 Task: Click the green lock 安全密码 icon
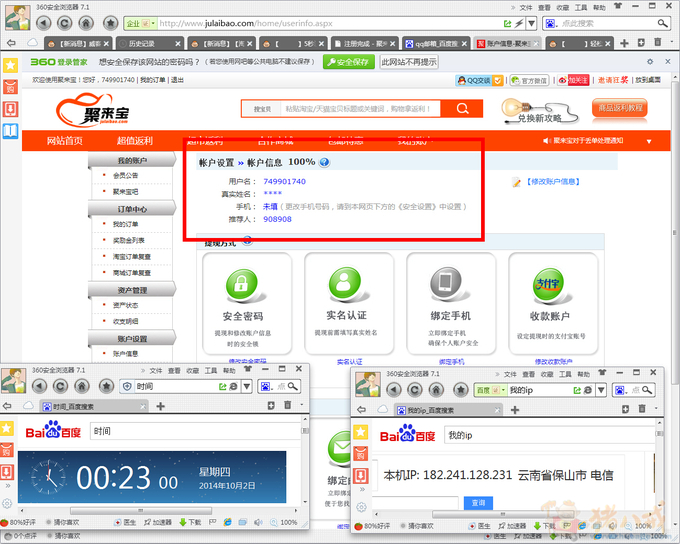[242, 284]
